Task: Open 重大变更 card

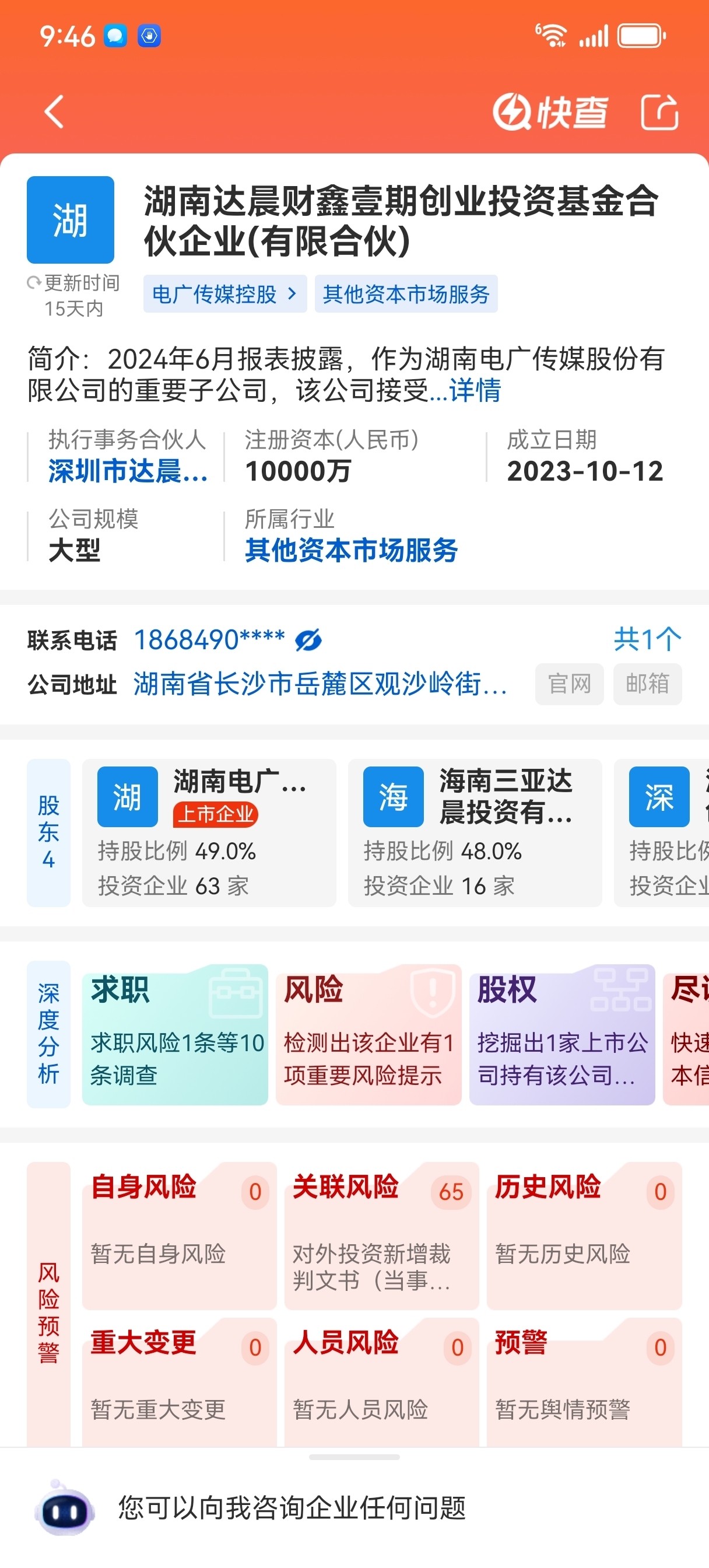Action: coord(180,1382)
